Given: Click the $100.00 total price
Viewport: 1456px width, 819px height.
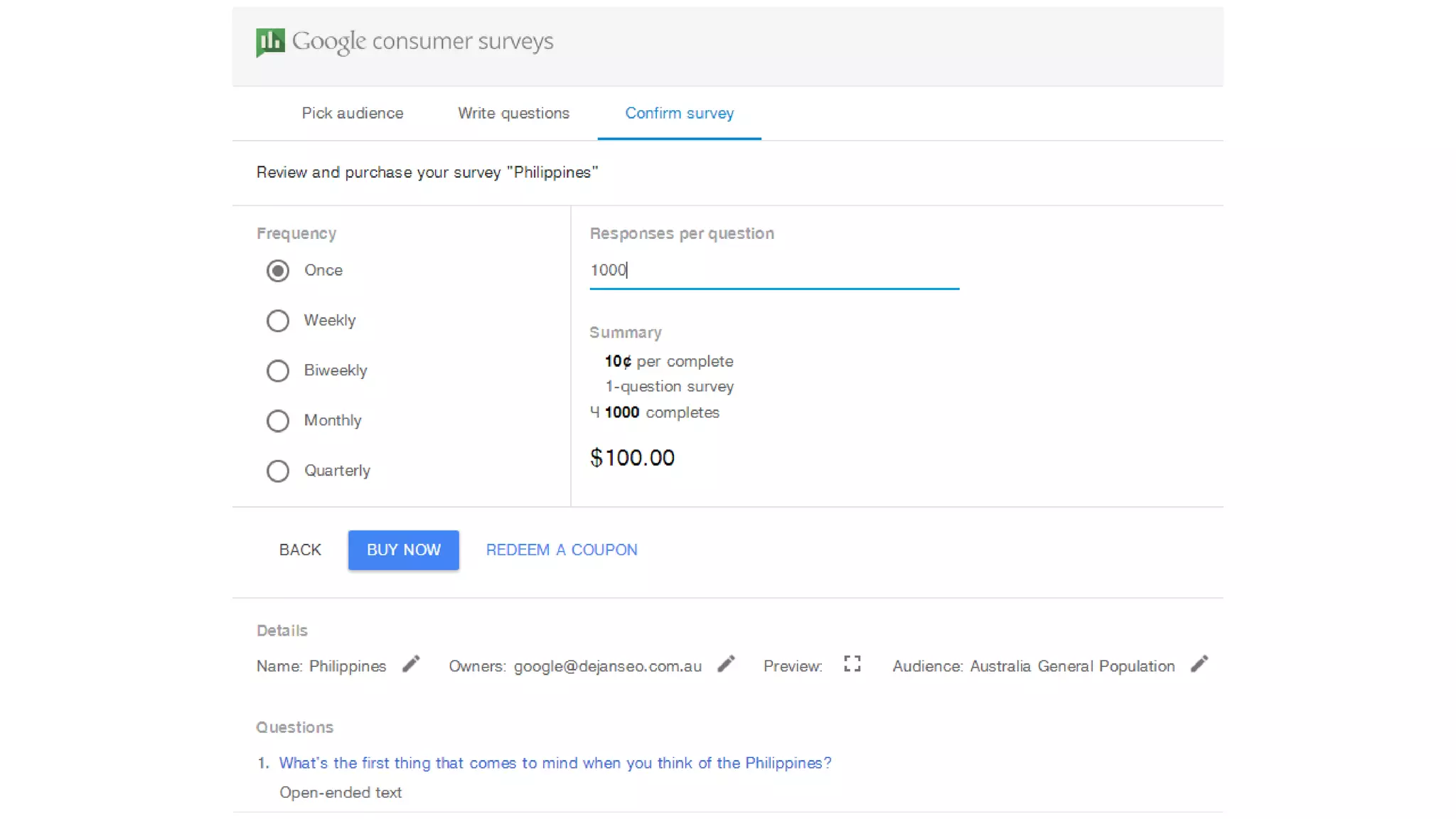Looking at the screenshot, I should click(632, 458).
